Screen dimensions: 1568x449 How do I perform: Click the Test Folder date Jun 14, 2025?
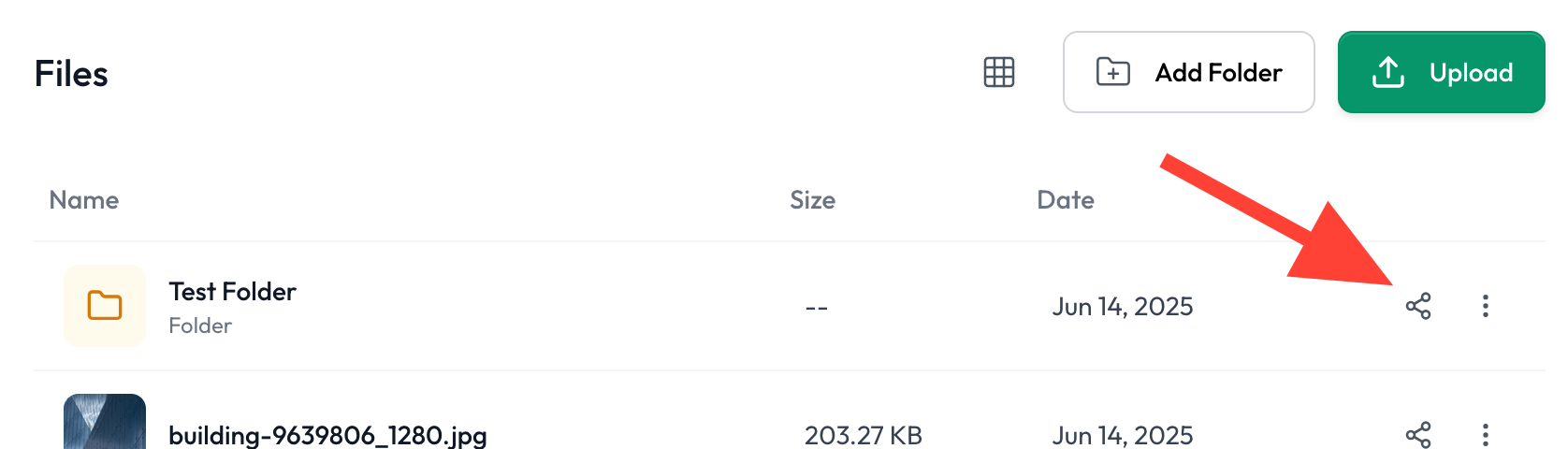tap(1123, 307)
